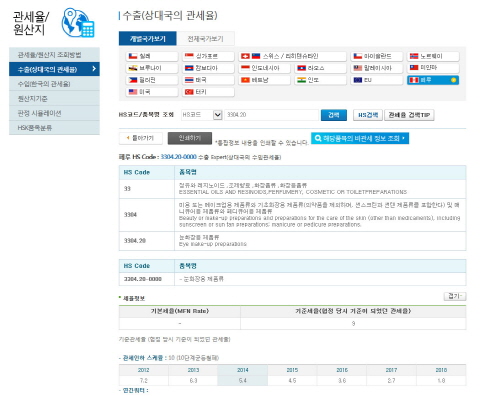Viewport: 485px width, 396px height.
Task: Click the 2016 year column header
Action: [342, 370]
